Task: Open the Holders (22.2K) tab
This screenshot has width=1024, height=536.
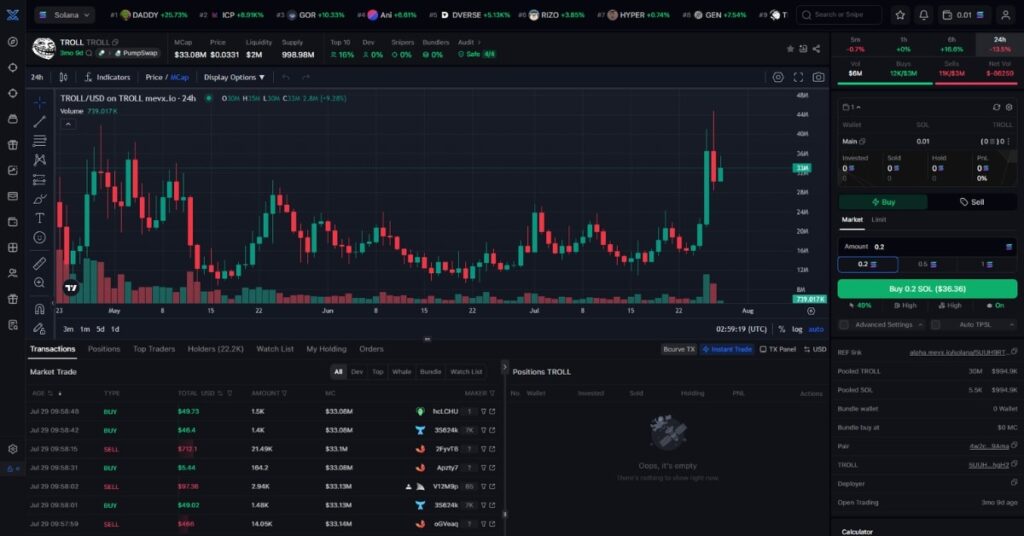Action: pos(216,349)
